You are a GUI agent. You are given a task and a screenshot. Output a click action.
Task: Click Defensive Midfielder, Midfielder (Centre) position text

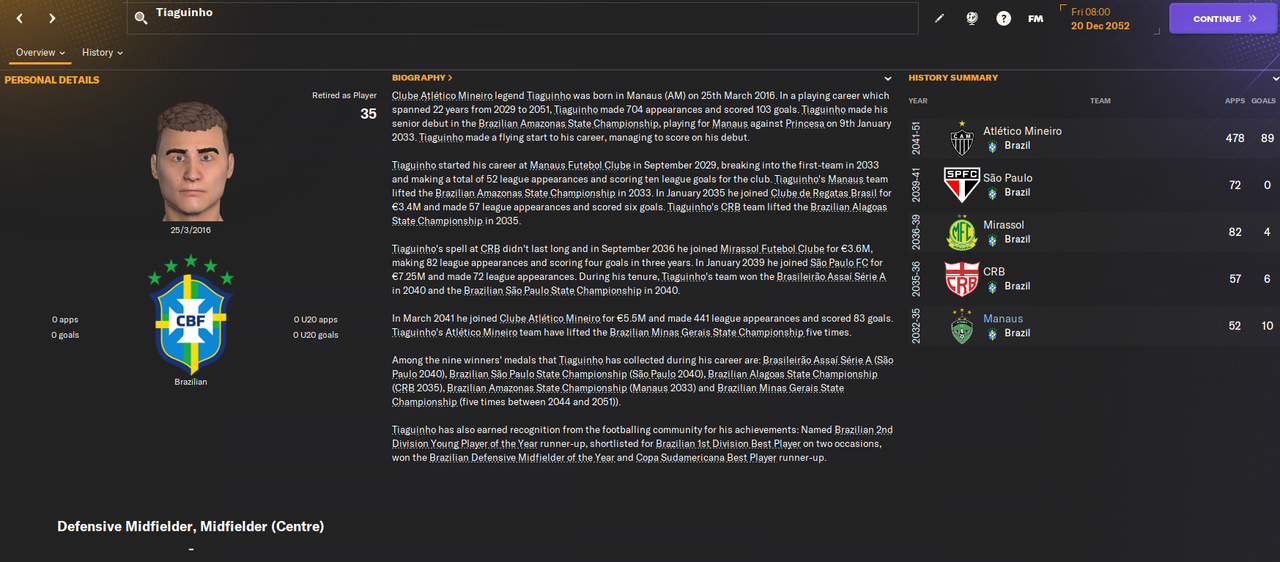point(190,526)
